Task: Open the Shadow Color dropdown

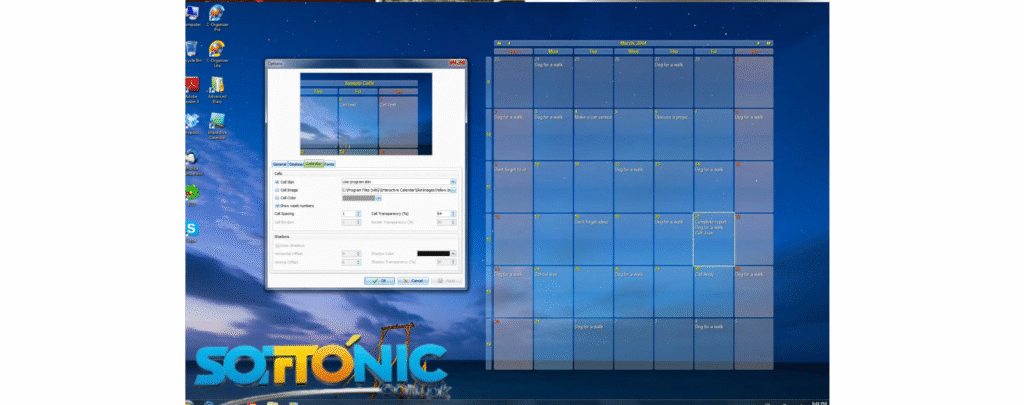Action: (x=453, y=253)
